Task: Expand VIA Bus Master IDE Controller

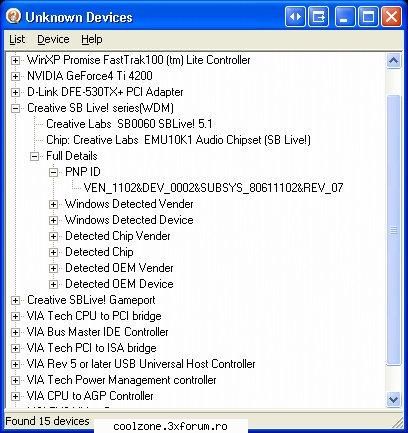Action: (x=15, y=332)
